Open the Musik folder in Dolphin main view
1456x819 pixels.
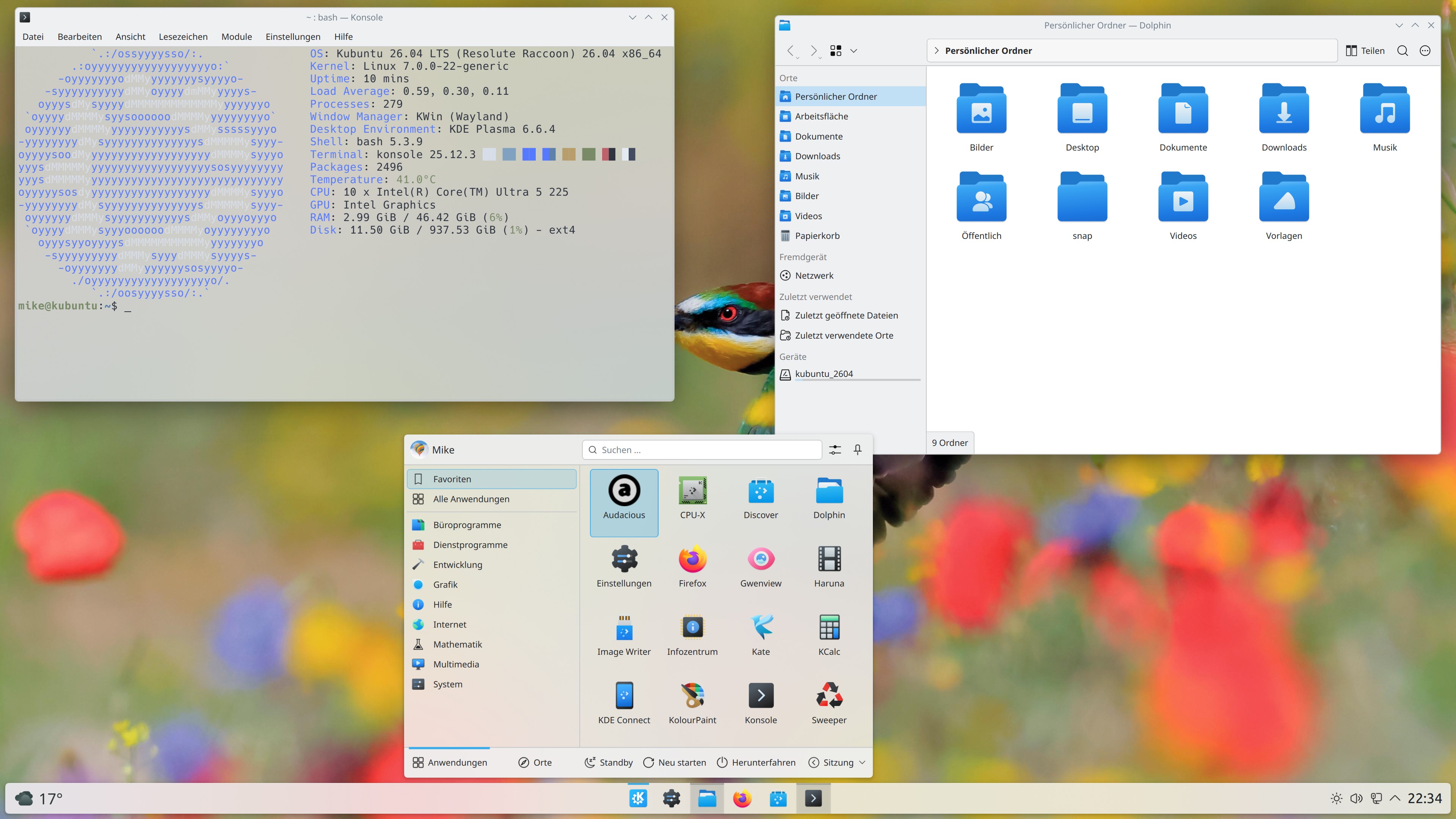(x=1385, y=118)
